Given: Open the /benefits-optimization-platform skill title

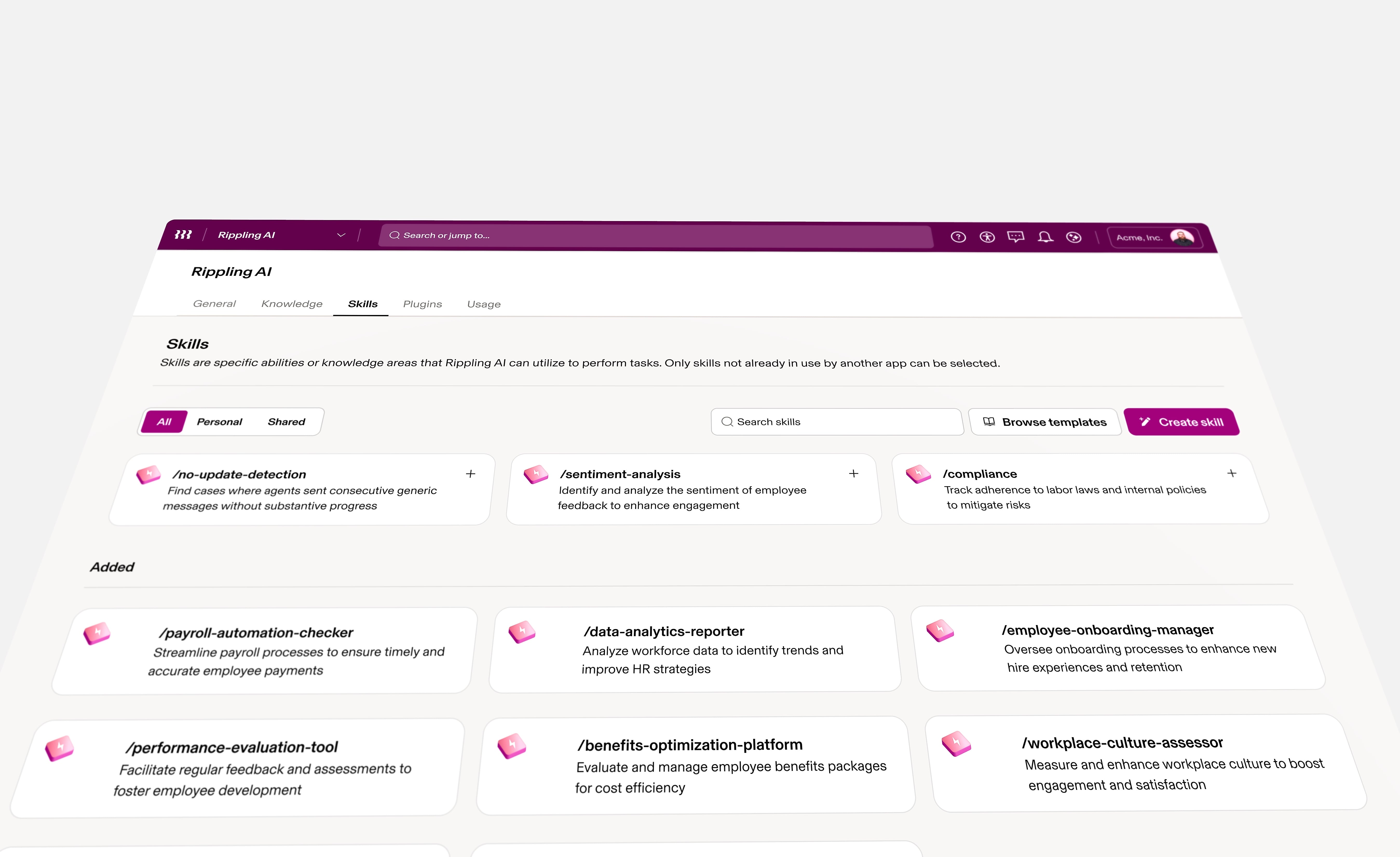Looking at the screenshot, I should pos(690,745).
